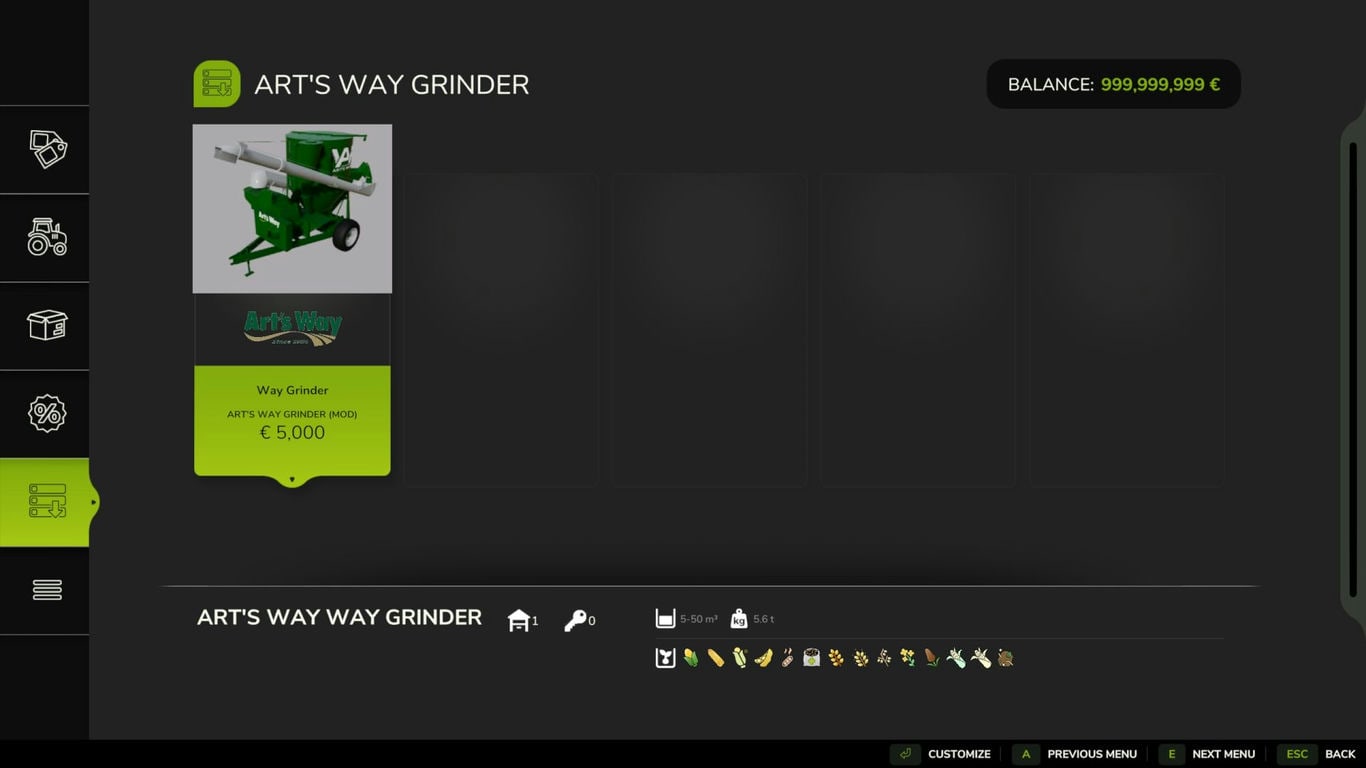Open the tractor vehicles category
The image size is (1366, 768).
(45, 237)
